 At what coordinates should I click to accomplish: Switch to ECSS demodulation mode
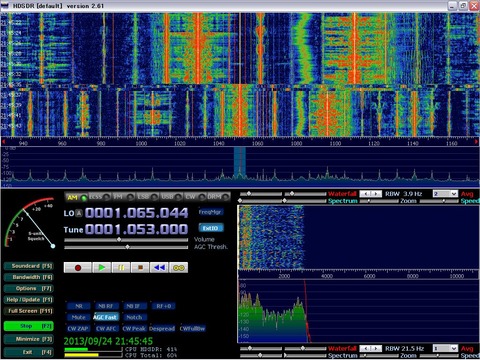click(99, 197)
